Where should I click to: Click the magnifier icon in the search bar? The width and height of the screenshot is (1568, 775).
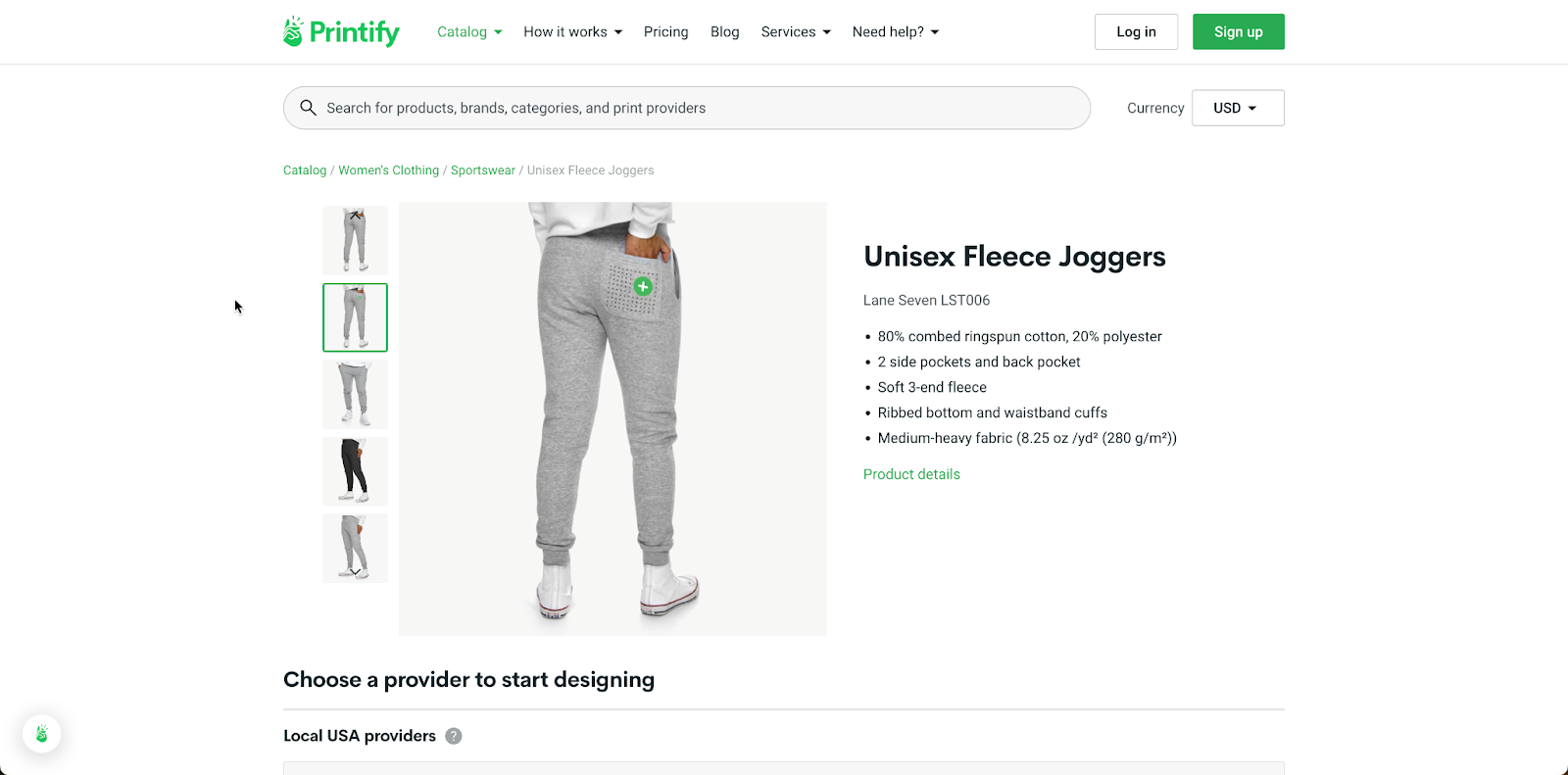(309, 108)
